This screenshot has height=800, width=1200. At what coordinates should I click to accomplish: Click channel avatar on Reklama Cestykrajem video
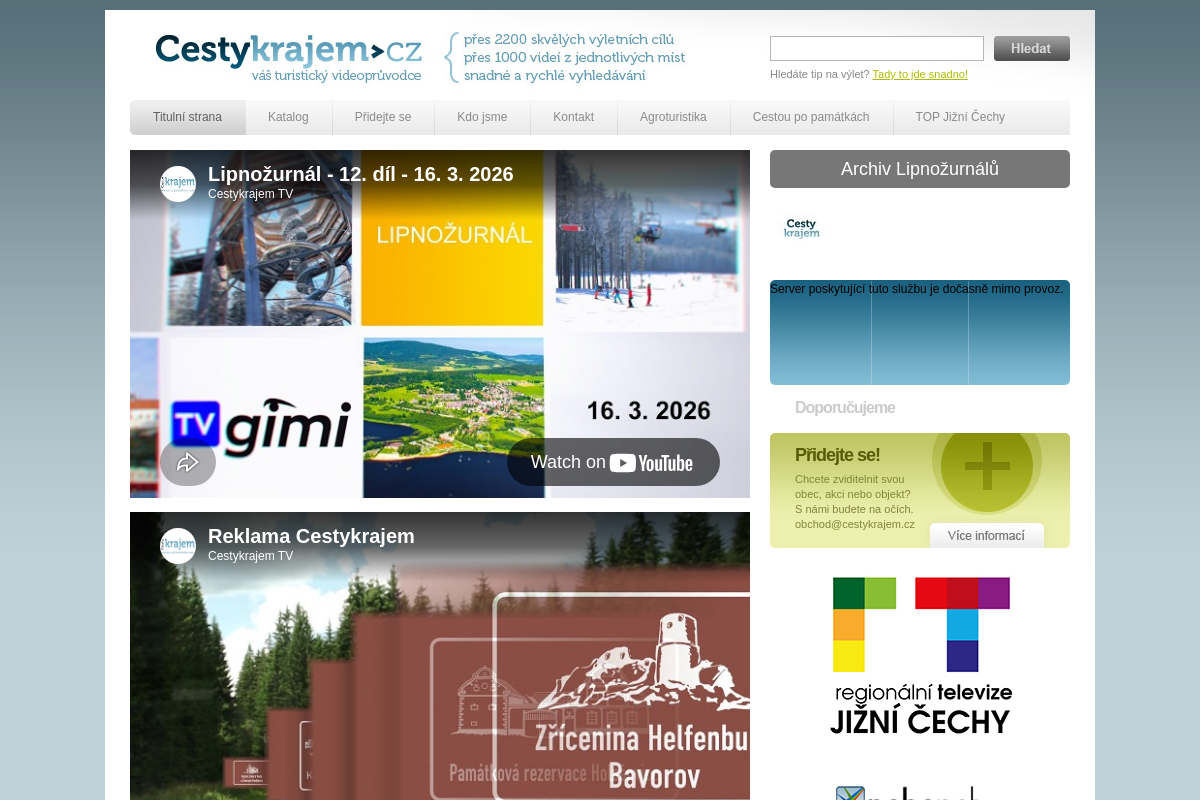[x=178, y=546]
